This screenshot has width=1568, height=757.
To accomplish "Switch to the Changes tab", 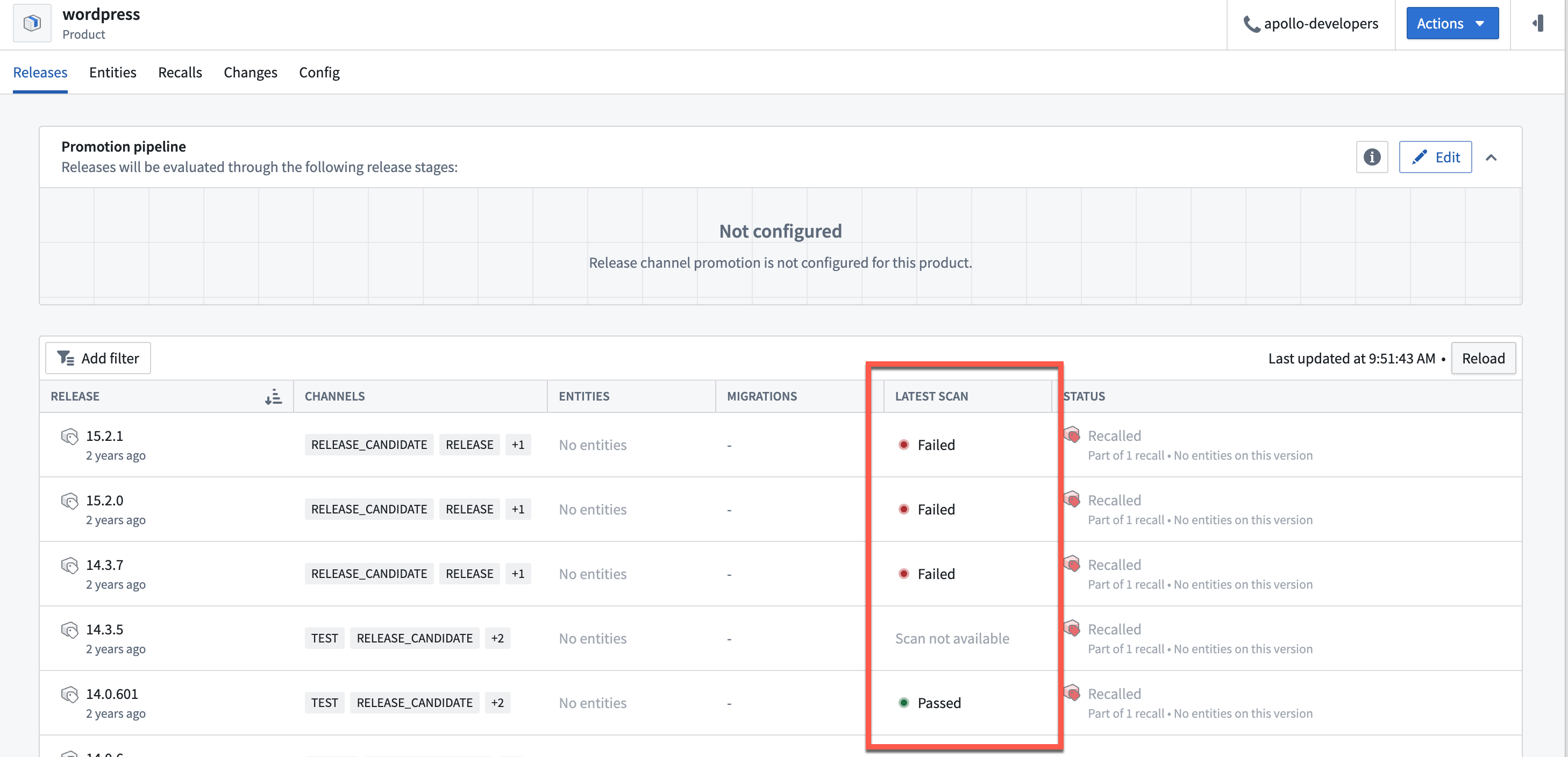I will (250, 71).
